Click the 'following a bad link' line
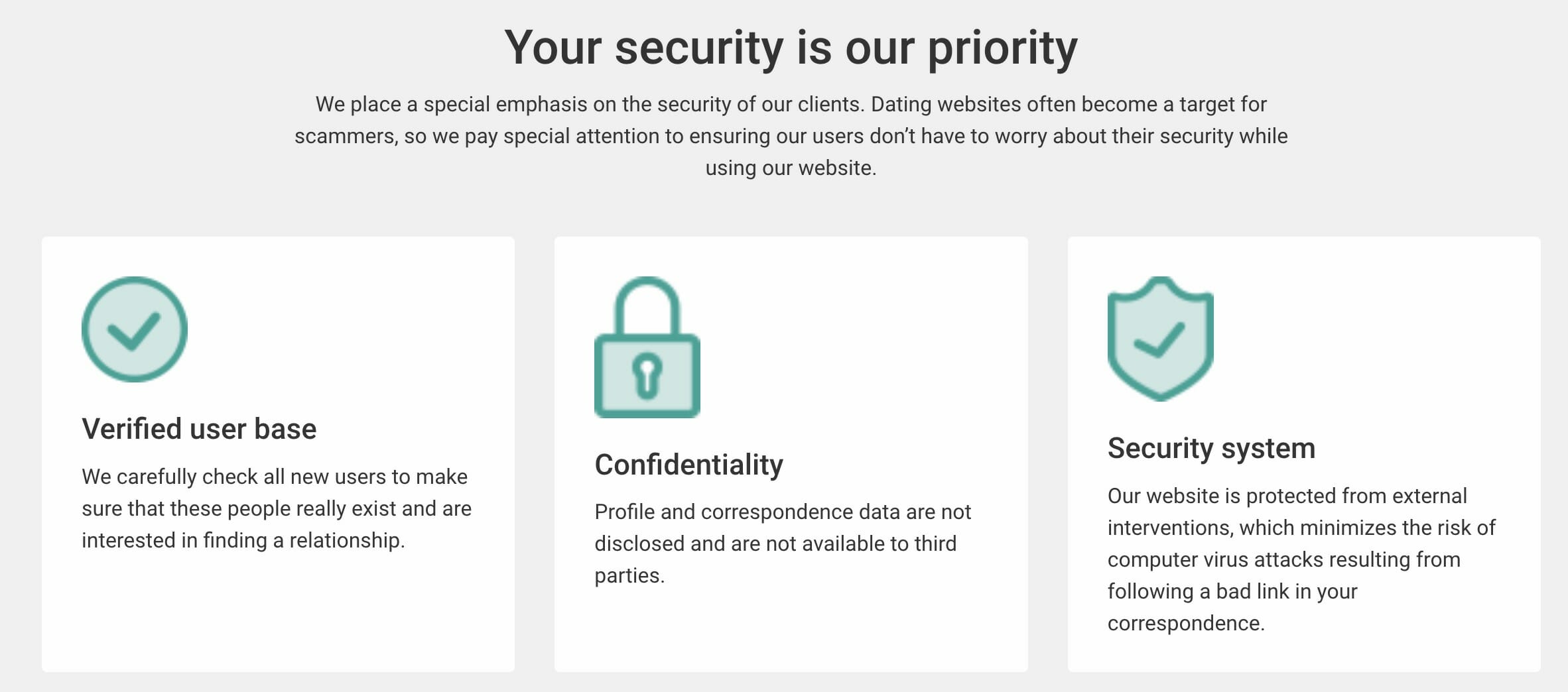The height and width of the screenshot is (692, 1568). pyautogui.click(x=1232, y=591)
